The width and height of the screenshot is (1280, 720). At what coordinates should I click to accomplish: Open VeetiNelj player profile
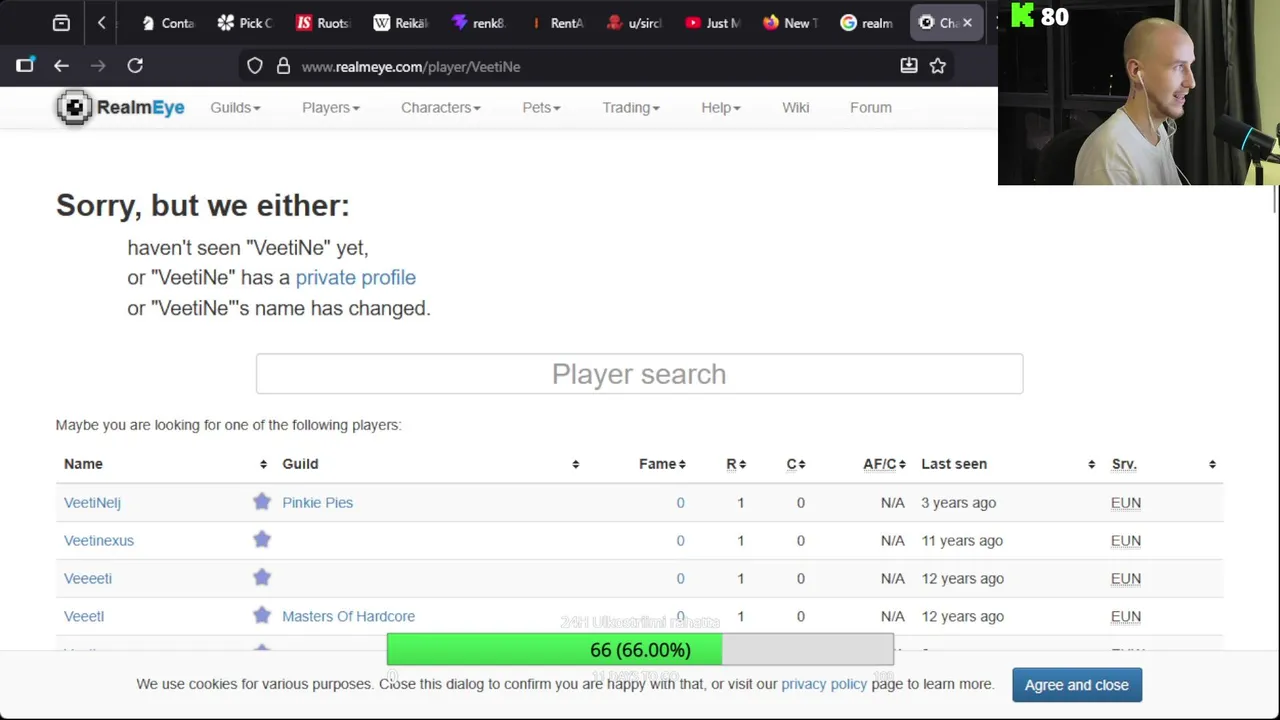[x=92, y=502]
